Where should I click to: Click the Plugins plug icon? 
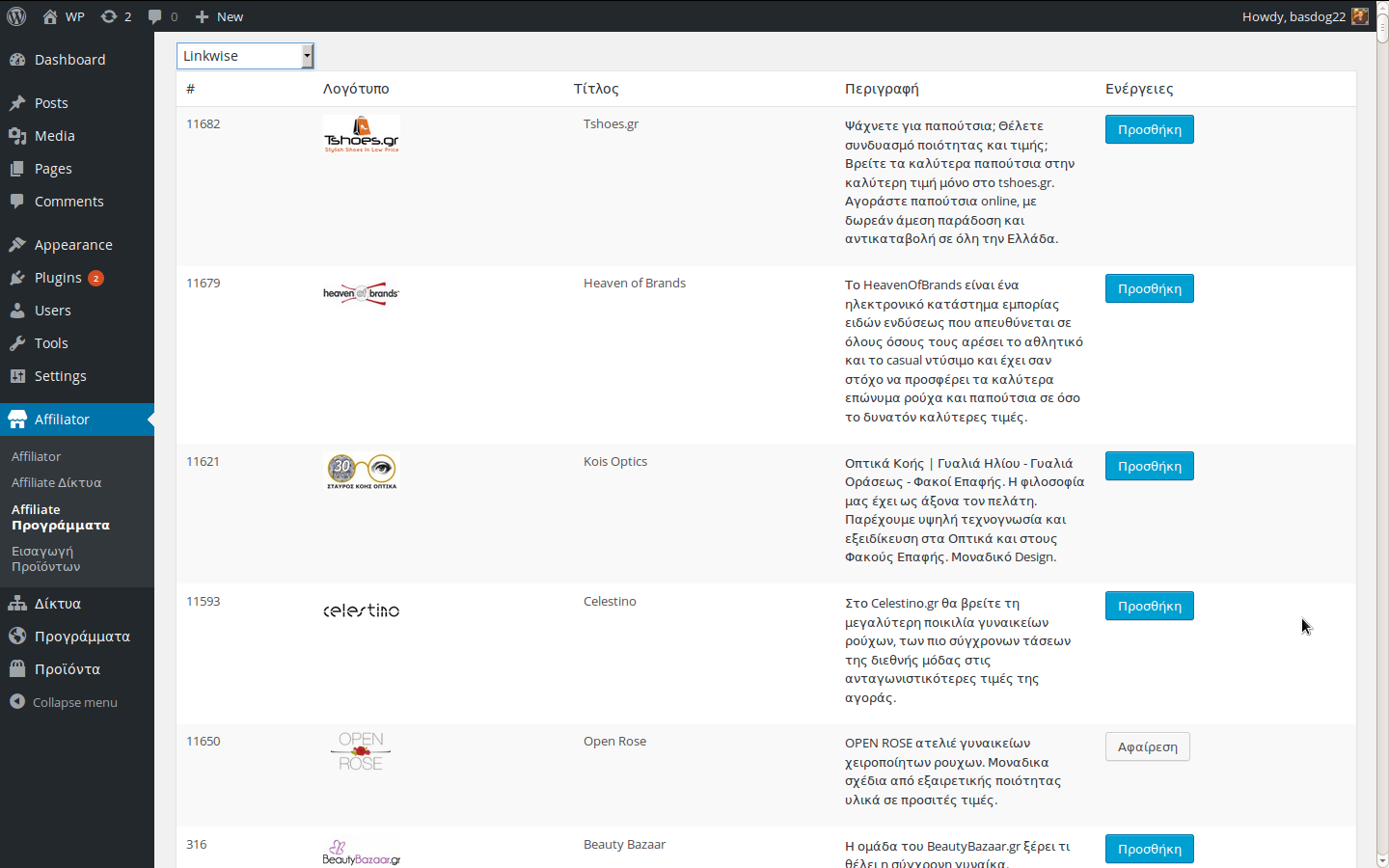tap(17, 278)
